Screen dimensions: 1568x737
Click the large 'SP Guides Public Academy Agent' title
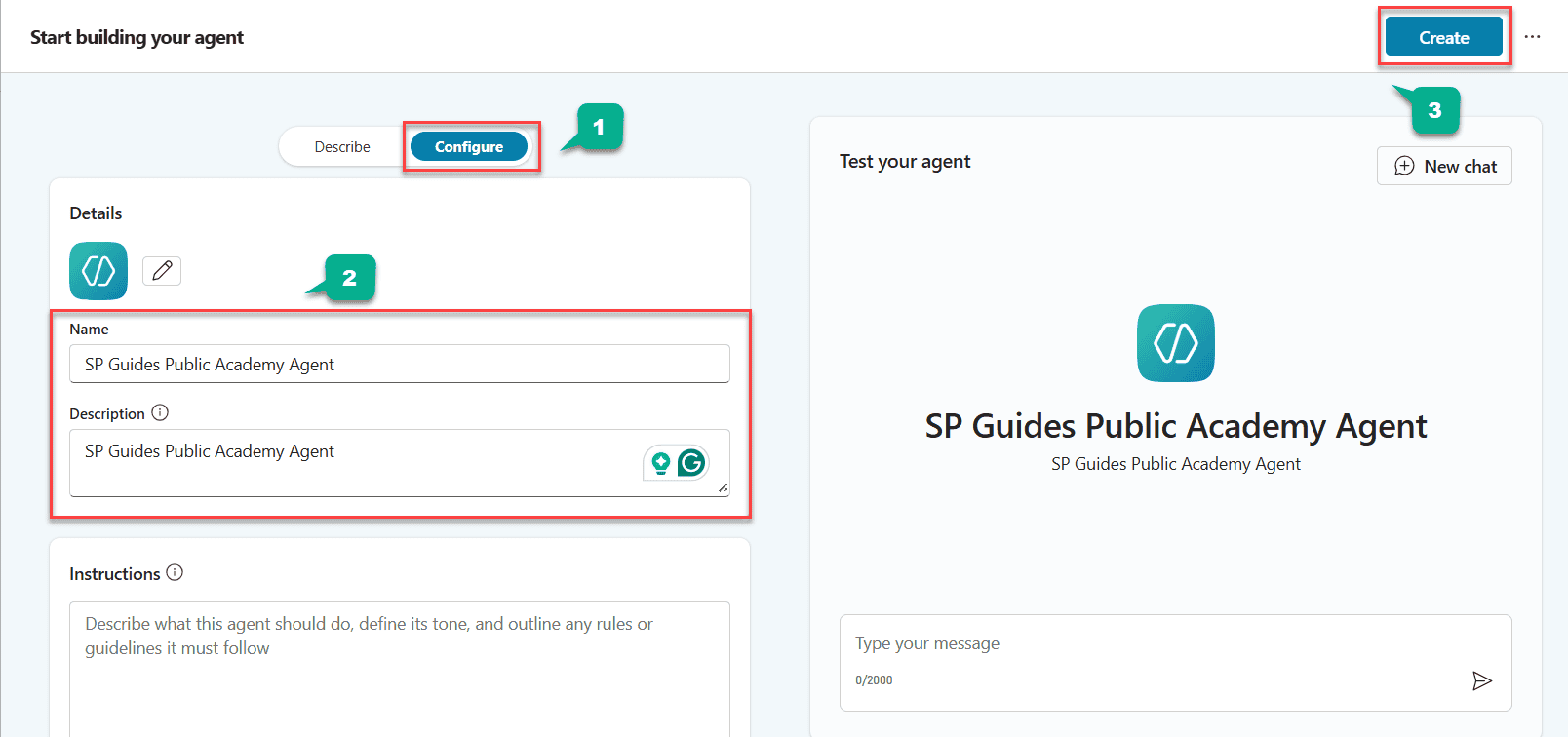click(x=1176, y=426)
